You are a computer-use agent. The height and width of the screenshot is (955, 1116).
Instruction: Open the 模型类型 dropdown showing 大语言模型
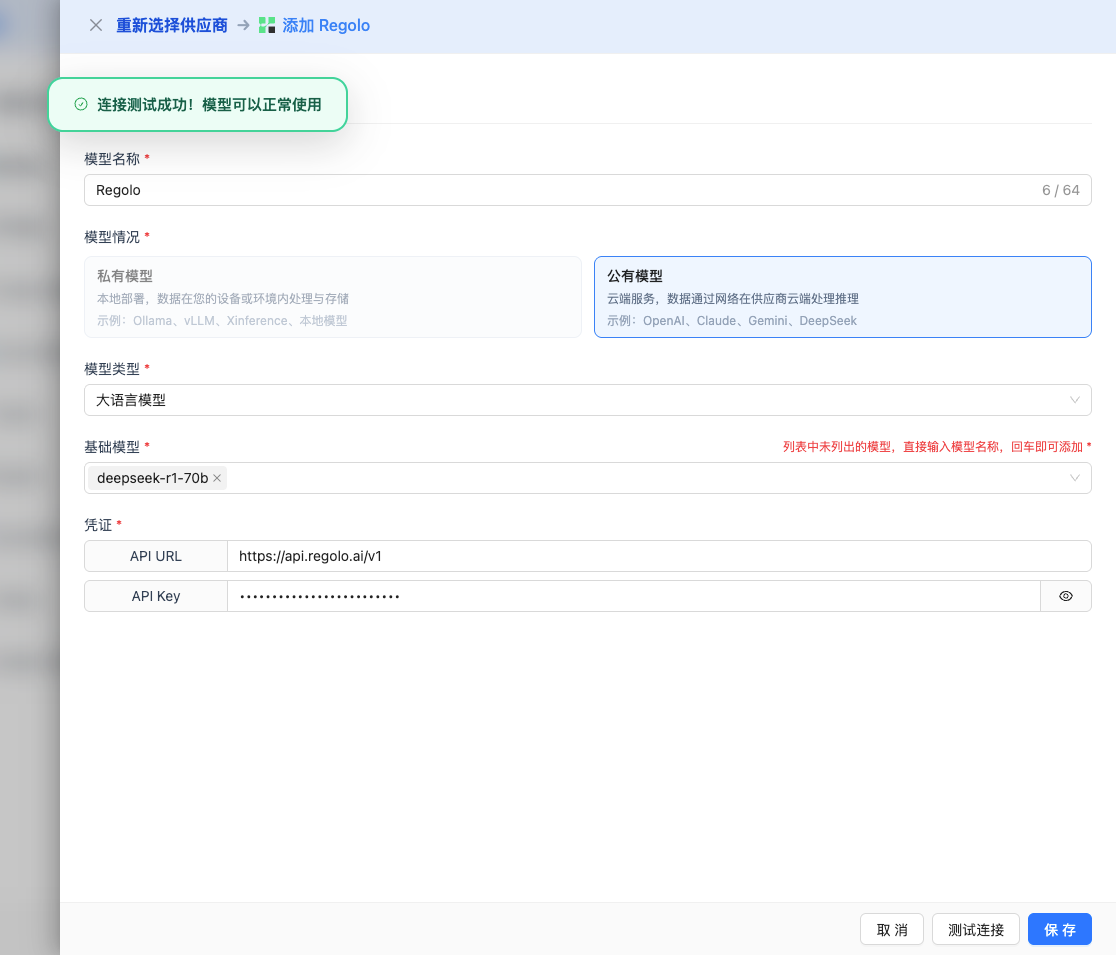pos(587,400)
